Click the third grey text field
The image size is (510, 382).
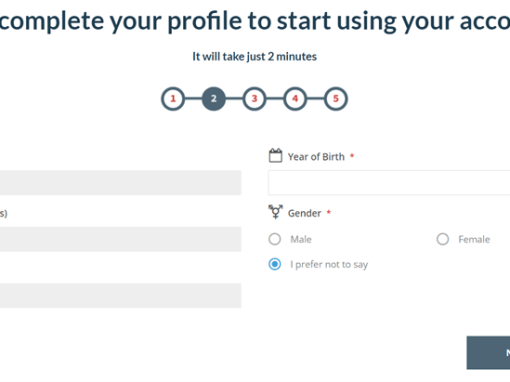[x=120, y=296]
